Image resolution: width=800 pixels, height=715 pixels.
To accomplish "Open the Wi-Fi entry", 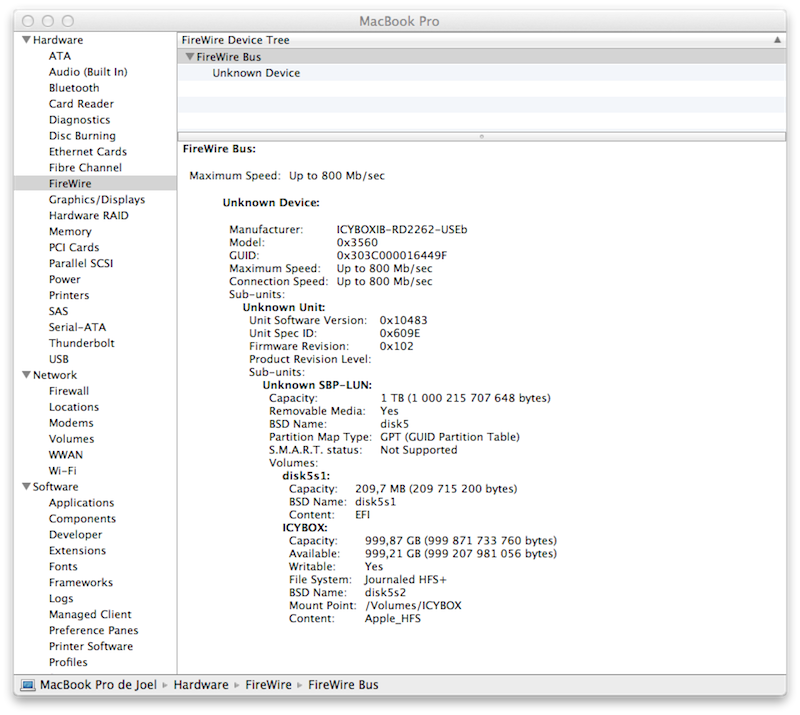I will [62, 471].
